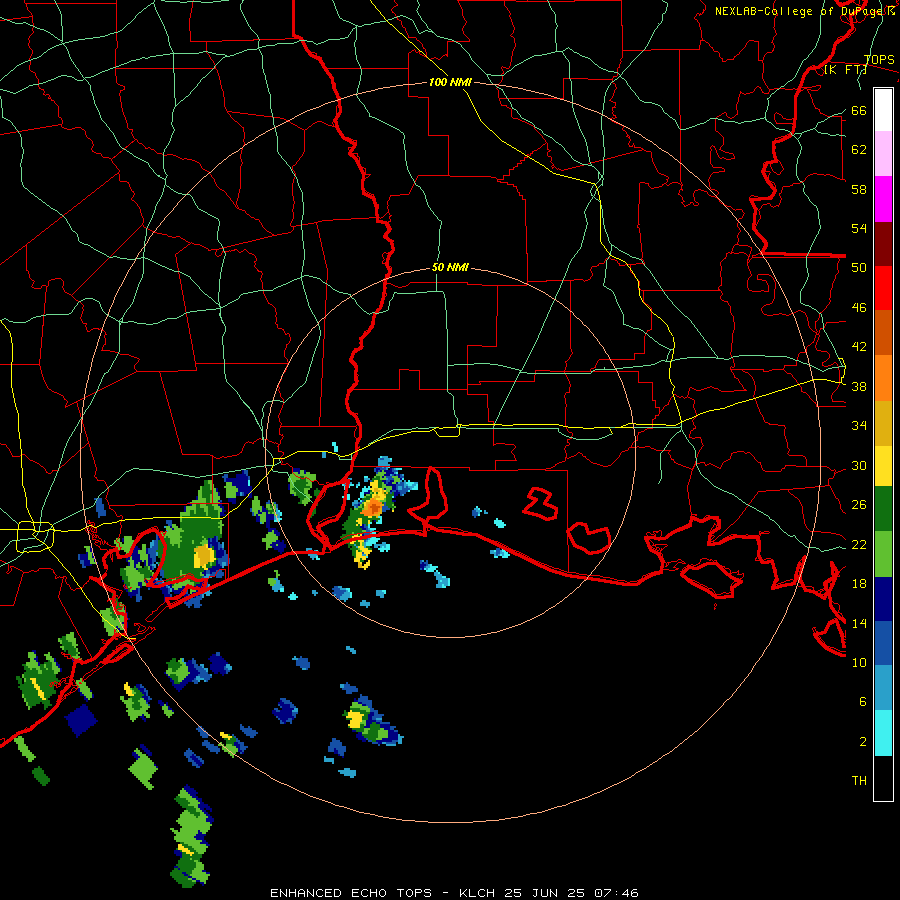Select the navy blue legend color band
900x900 pixels.
pos(883,599)
